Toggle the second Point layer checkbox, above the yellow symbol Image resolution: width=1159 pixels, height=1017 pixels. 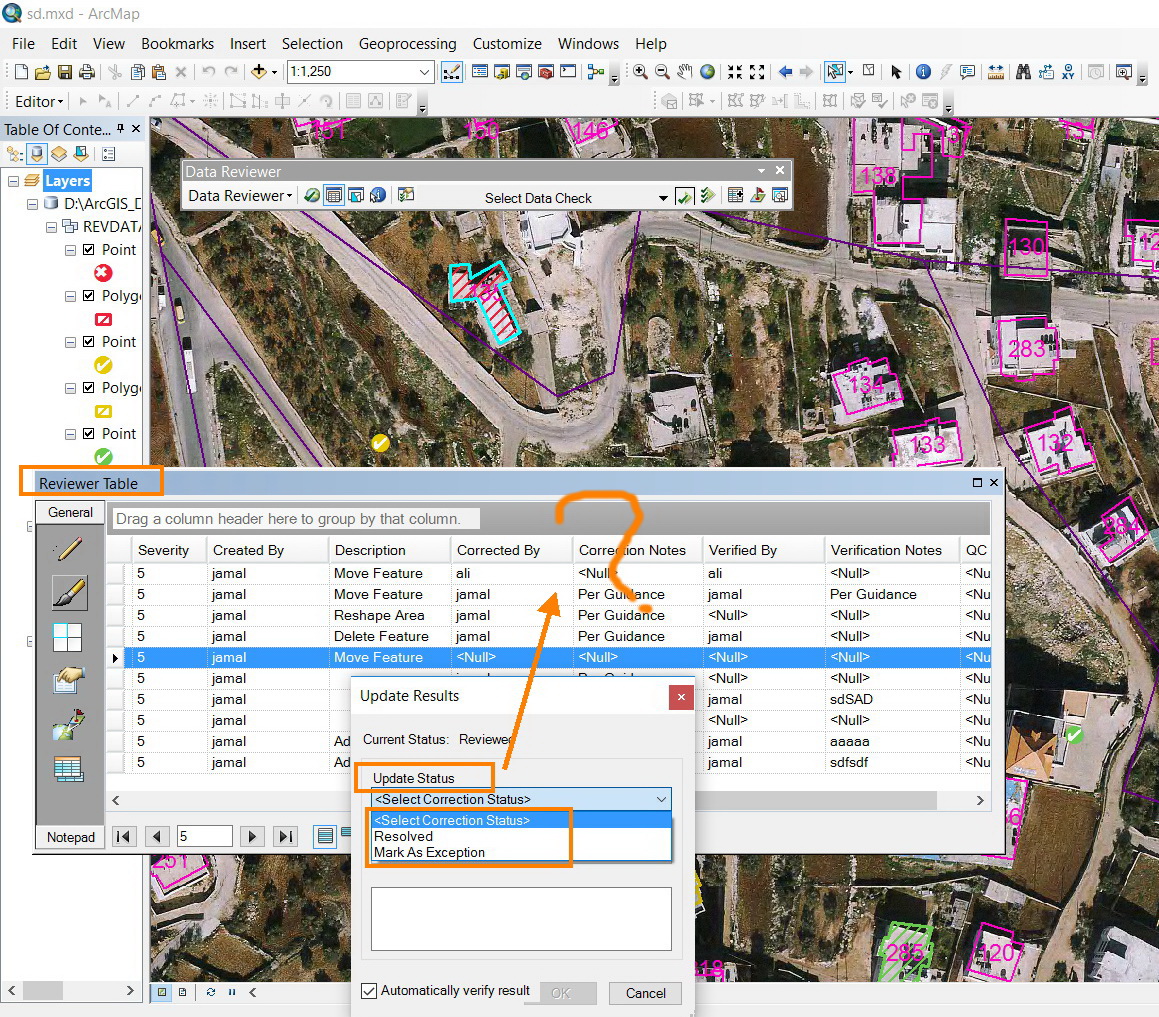(x=89, y=342)
